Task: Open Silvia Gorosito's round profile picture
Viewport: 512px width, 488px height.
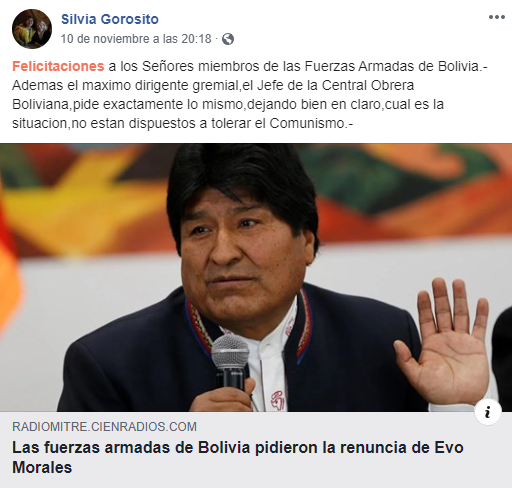Action: [x=32, y=29]
